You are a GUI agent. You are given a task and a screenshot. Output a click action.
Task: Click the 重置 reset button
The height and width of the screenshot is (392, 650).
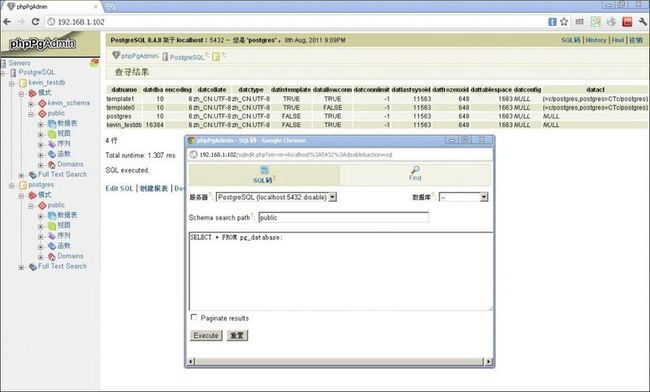tap(237, 335)
